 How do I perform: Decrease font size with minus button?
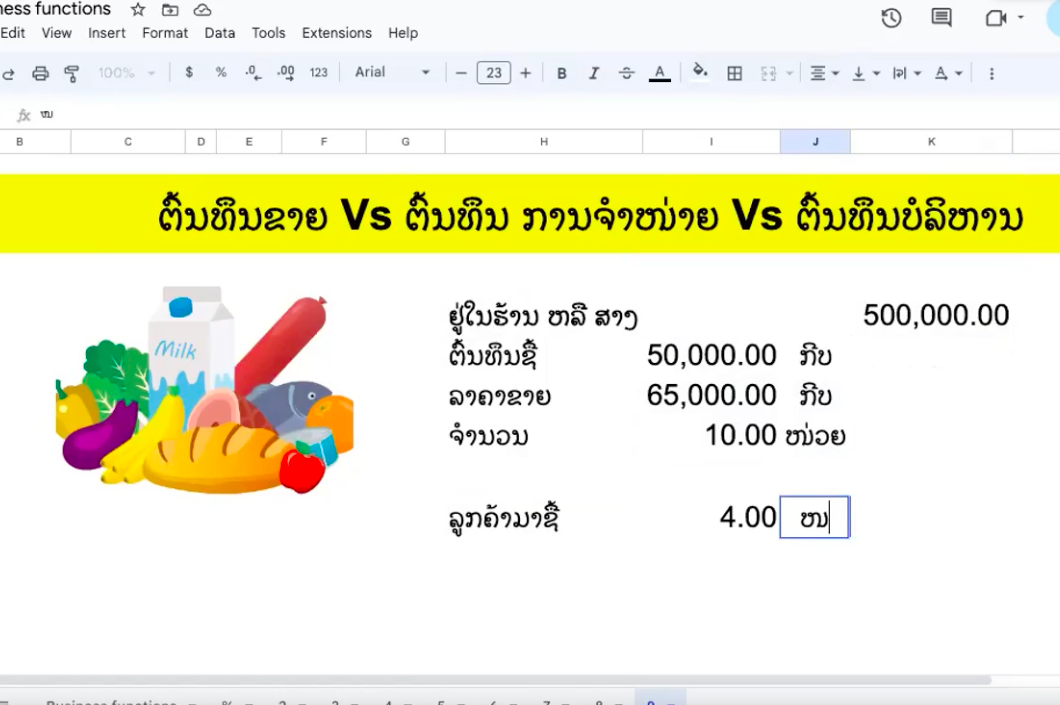[x=461, y=73]
